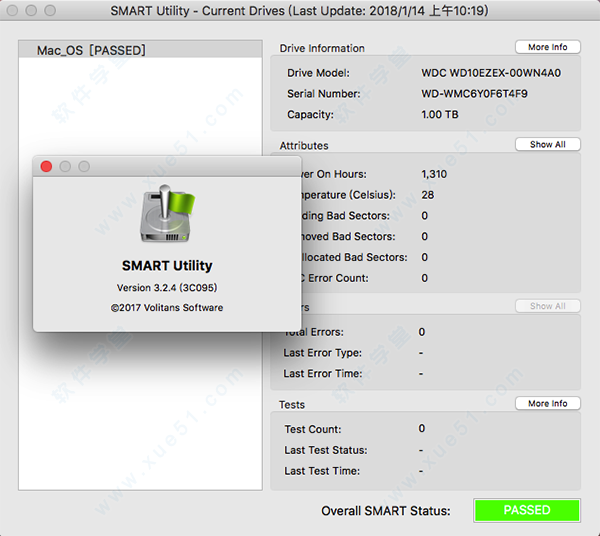Click the Drive Model label

tap(318, 73)
